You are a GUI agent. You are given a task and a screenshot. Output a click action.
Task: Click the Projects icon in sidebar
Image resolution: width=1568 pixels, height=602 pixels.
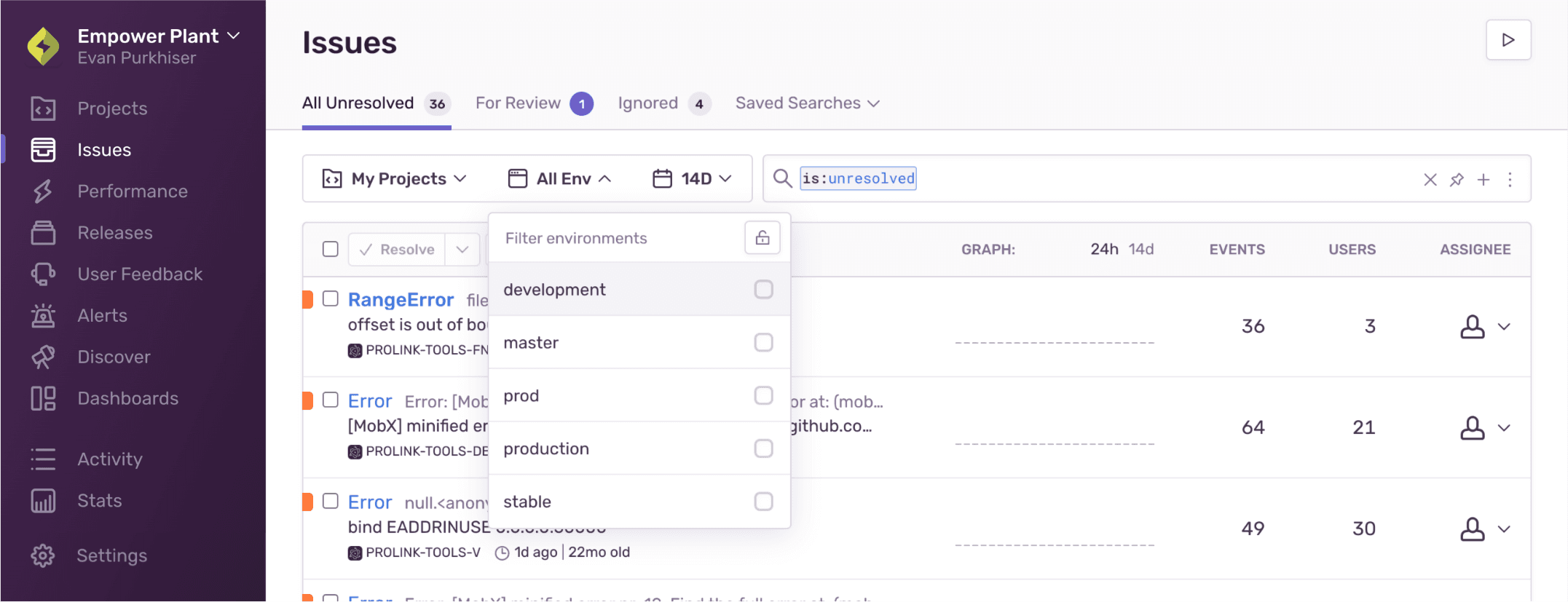[43, 108]
